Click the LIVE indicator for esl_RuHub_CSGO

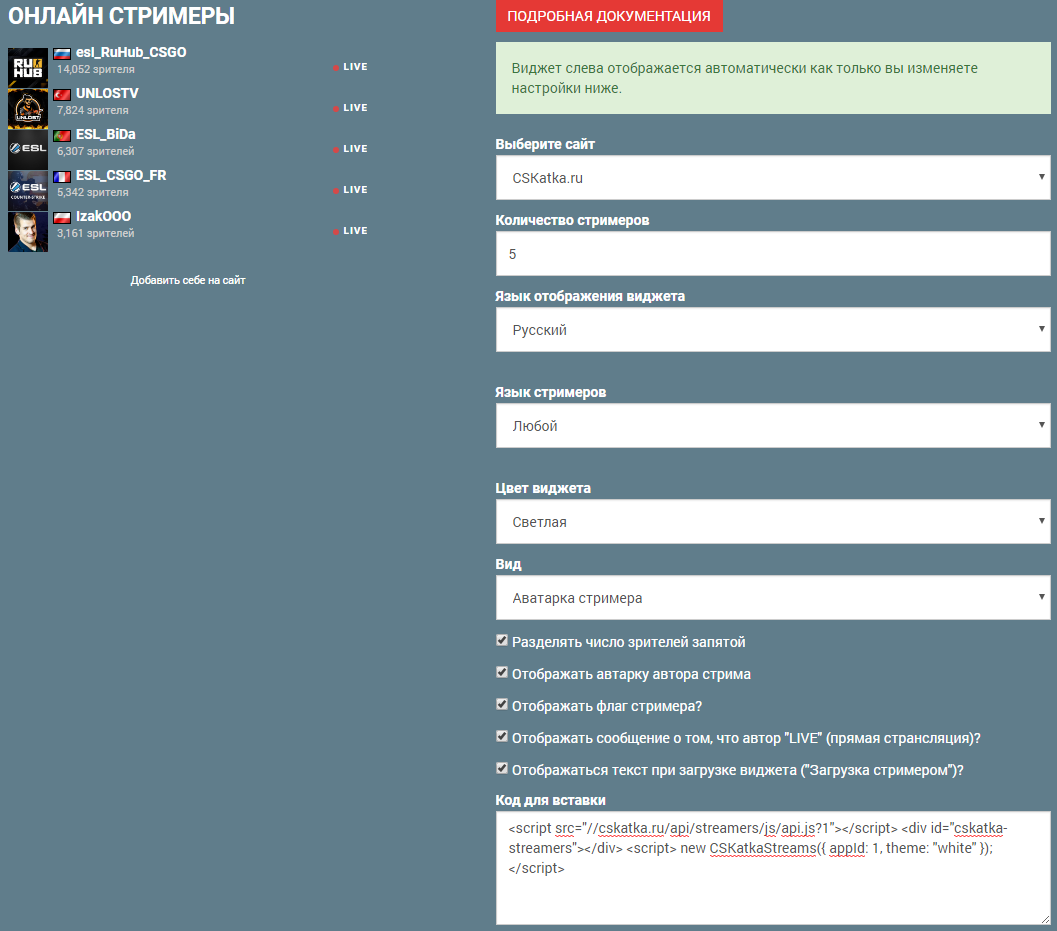tap(351, 67)
